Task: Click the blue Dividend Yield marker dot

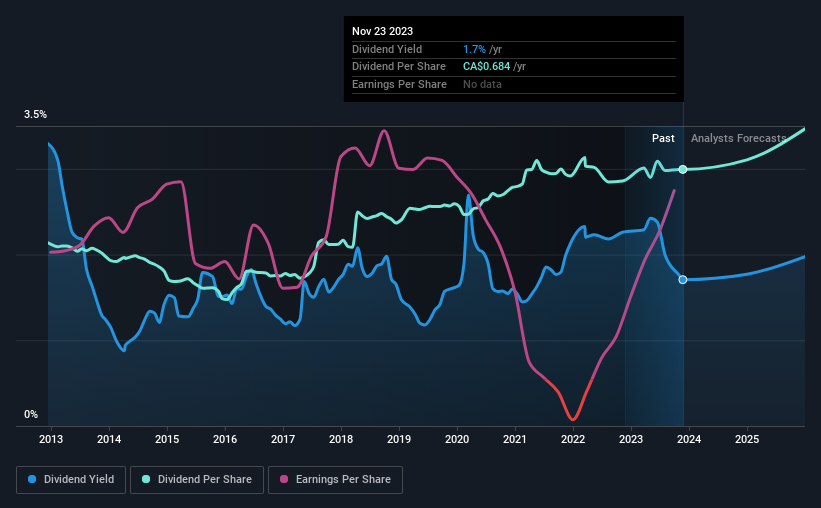Action: point(683,280)
